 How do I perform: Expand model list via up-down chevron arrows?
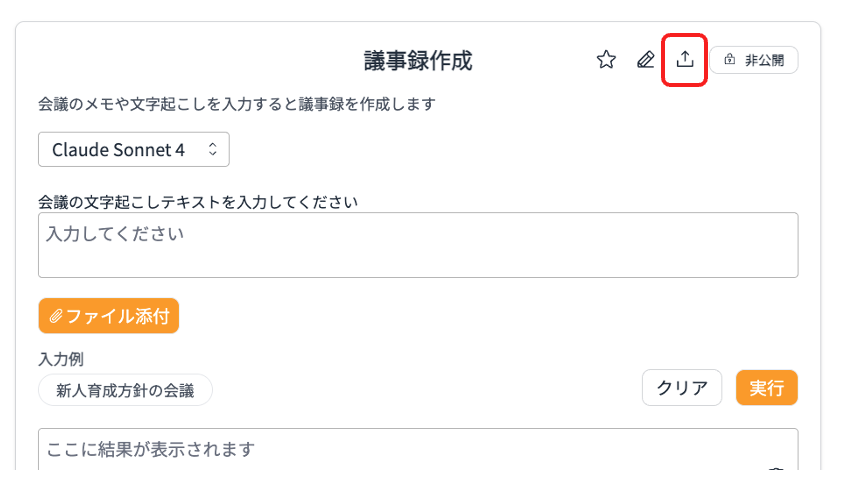pyautogui.click(x=213, y=149)
